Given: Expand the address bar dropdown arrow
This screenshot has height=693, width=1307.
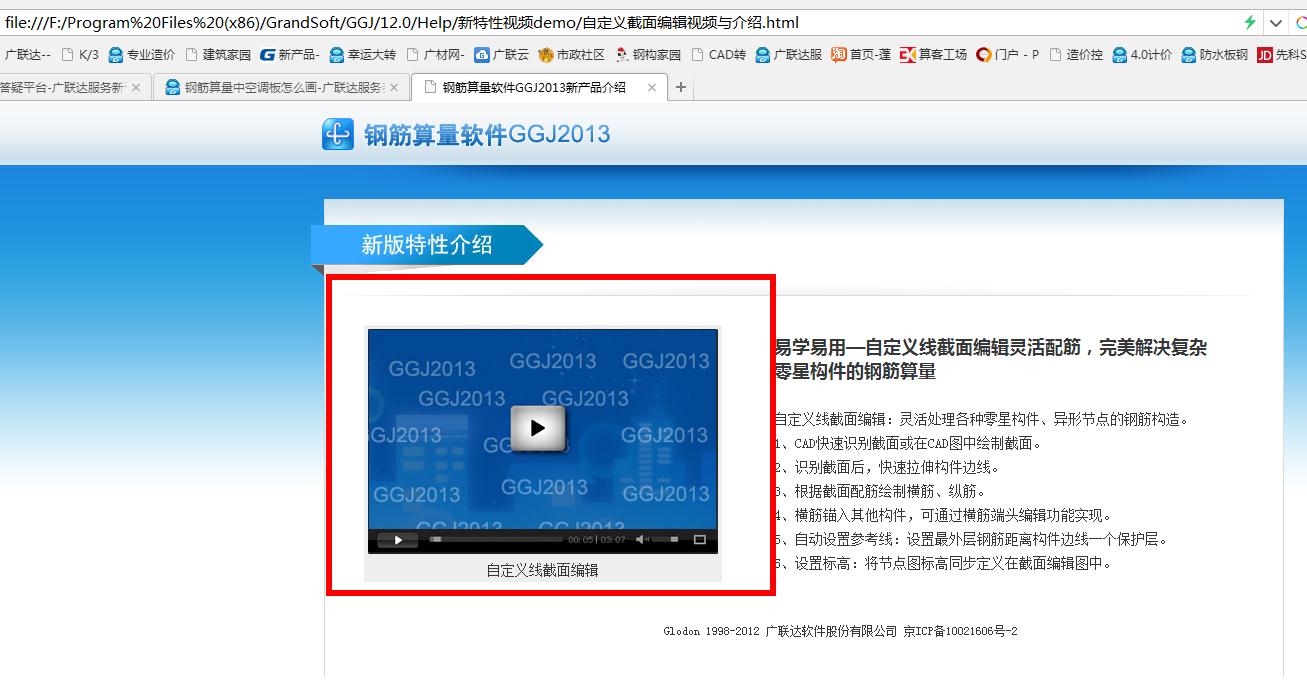Looking at the screenshot, I should 1276,22.
